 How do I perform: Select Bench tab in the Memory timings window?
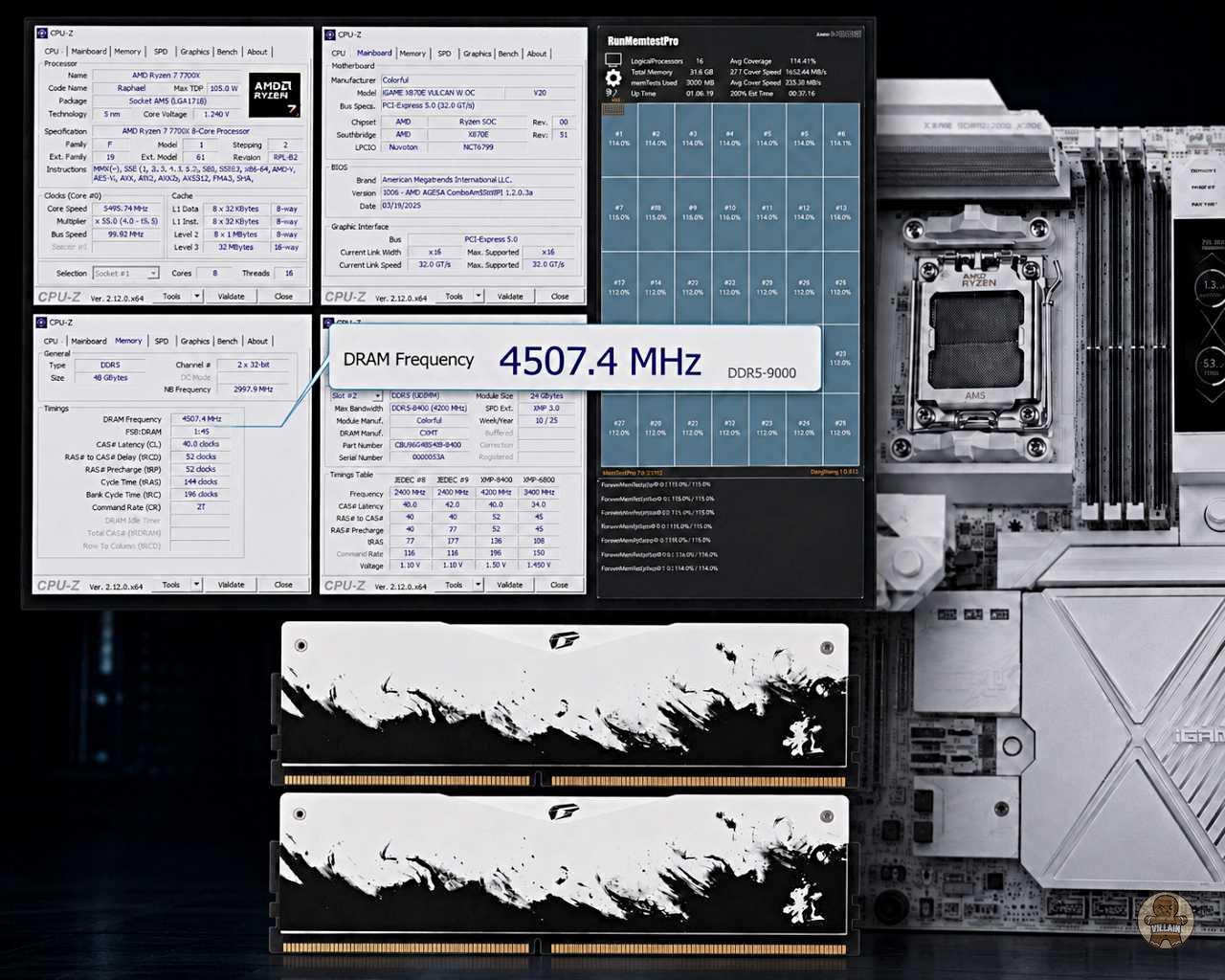tap(227, 341)
